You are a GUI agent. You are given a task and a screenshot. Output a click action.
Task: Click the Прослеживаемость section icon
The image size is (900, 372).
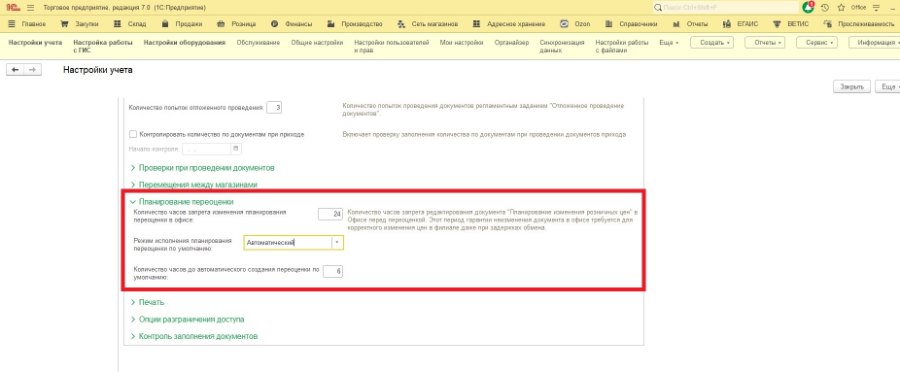827,24
